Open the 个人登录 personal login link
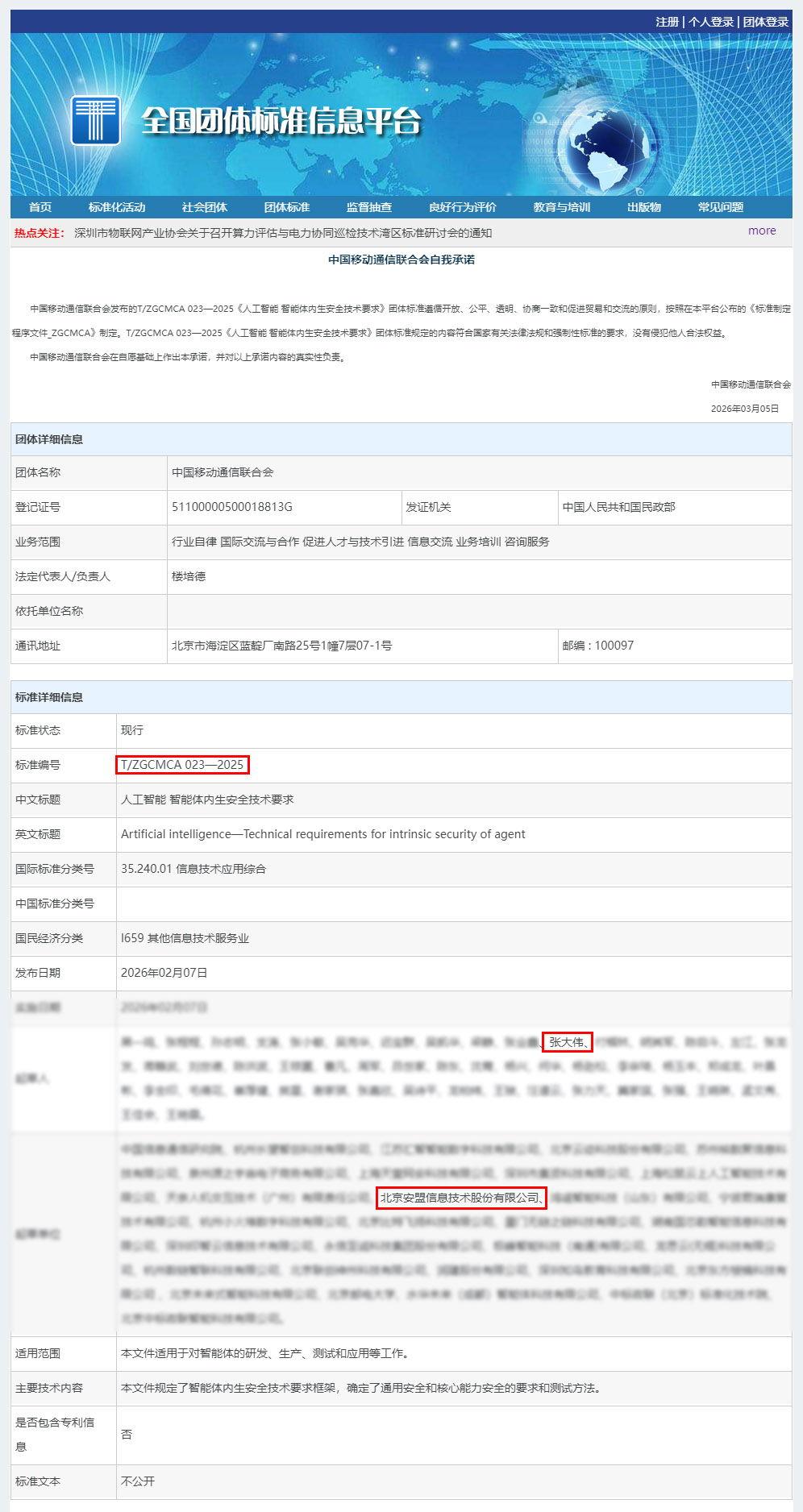Screen dimensions: 803x1512 (710, 22)
